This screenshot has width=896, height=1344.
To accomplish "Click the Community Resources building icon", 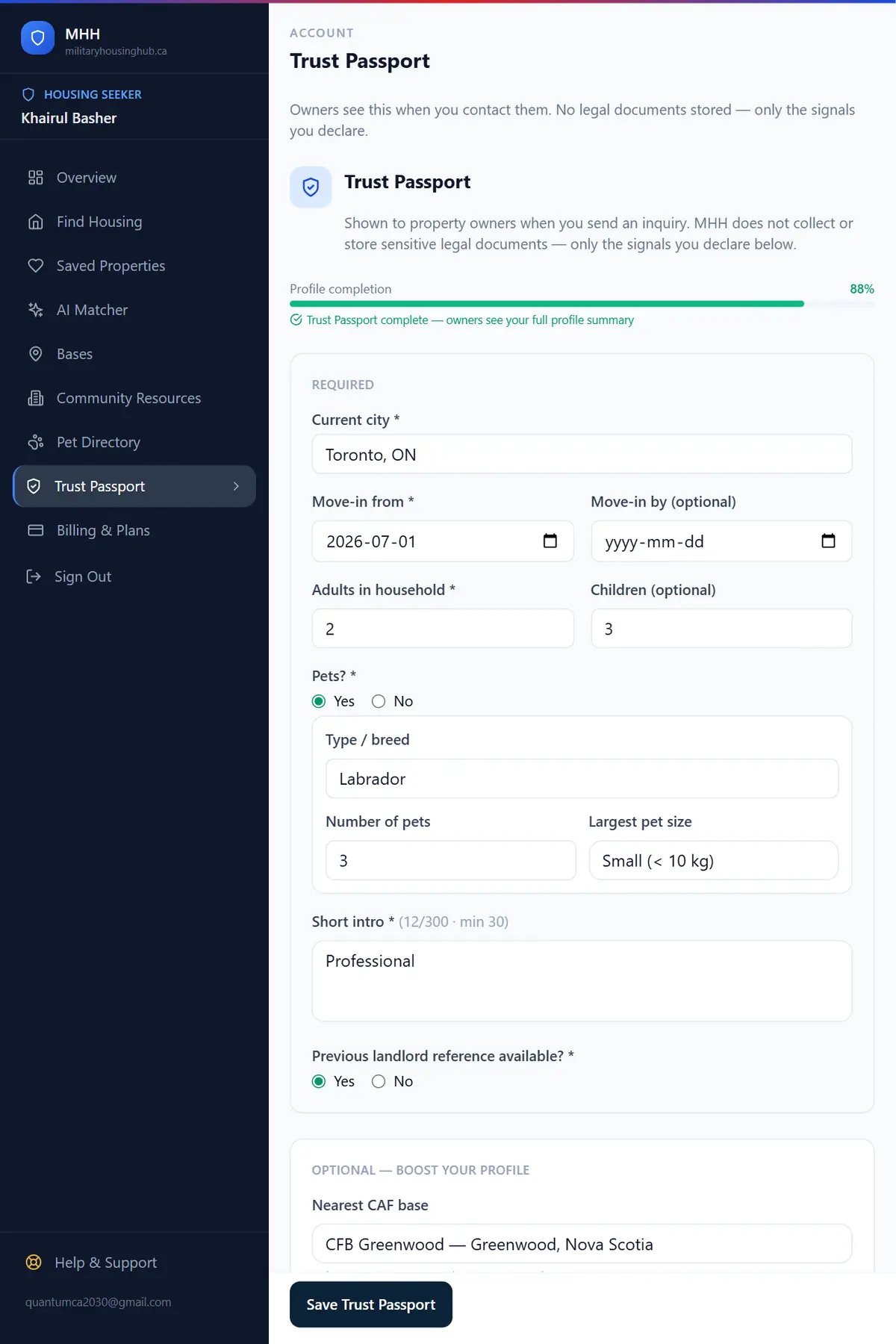I will (x=36, y=398).
